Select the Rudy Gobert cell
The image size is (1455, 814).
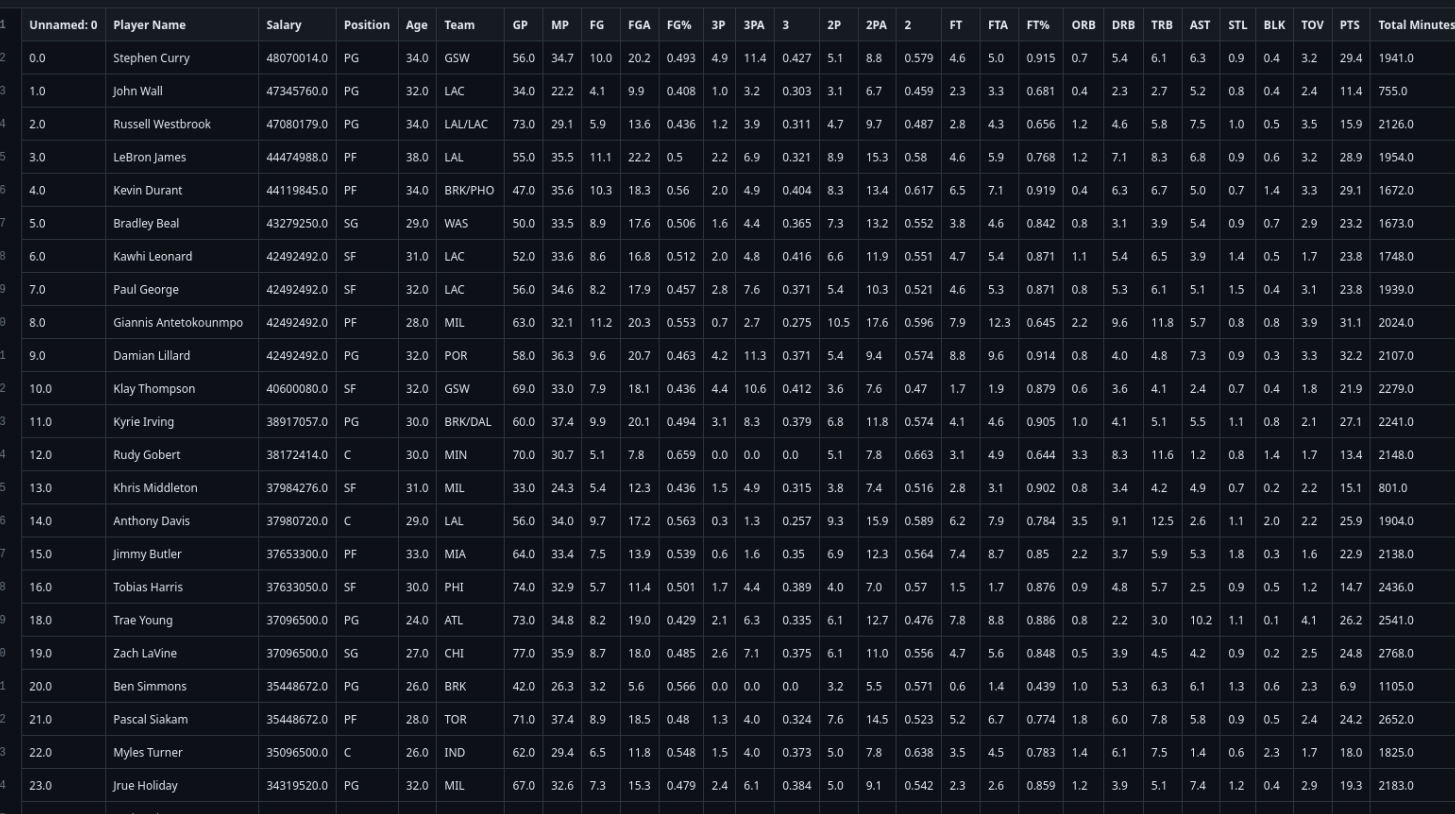tap(181, 454)
